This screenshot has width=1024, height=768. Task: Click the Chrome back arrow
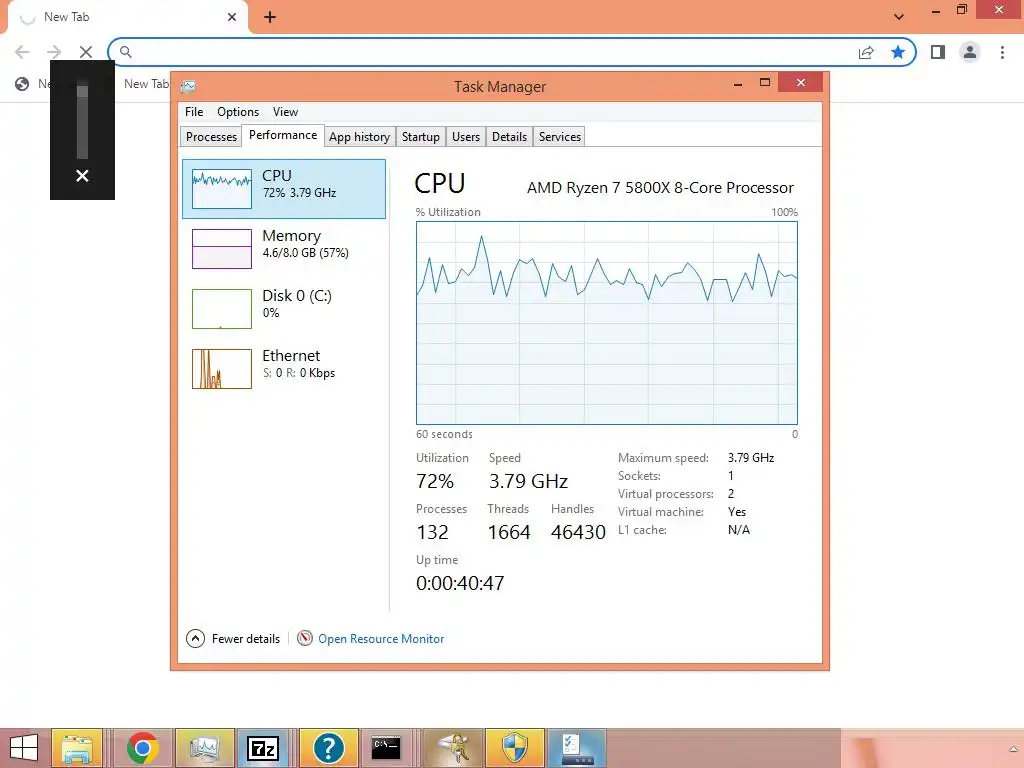pos(22,52)
